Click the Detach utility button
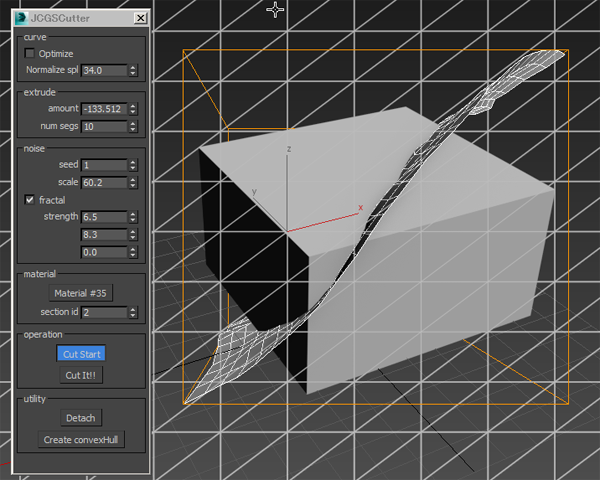Viewport: 600px width, 480px height. [x=81, y=418]
